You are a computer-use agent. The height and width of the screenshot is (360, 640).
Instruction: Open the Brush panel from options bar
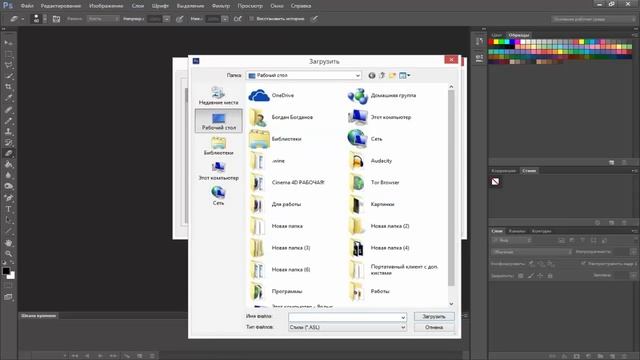click(56, 19)
